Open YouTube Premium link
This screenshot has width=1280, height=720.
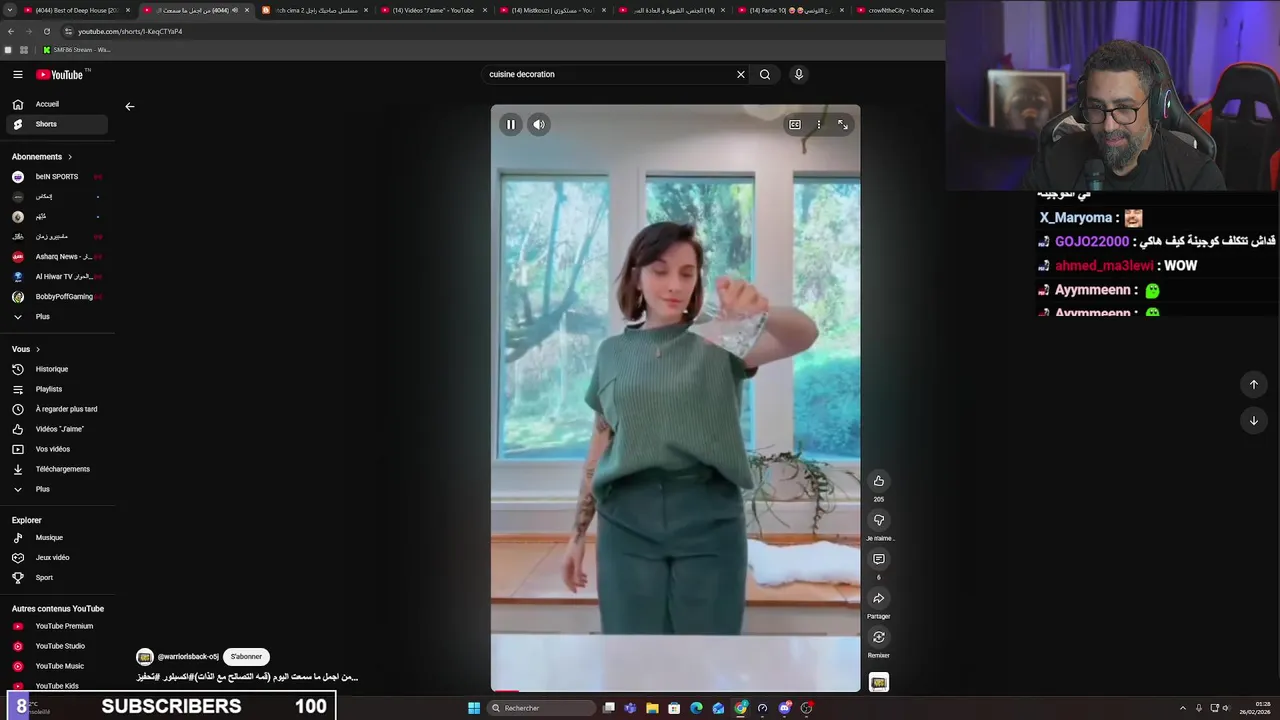[57, 626]
